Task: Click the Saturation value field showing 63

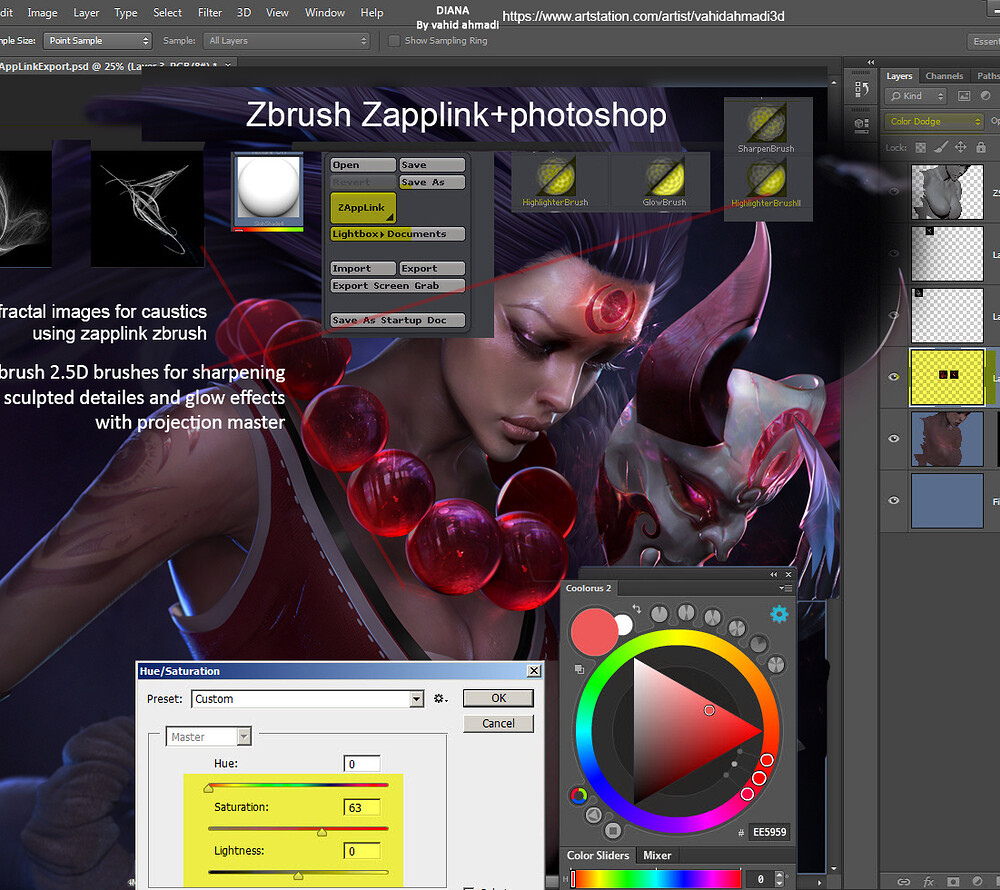Action: coord(362,808)
